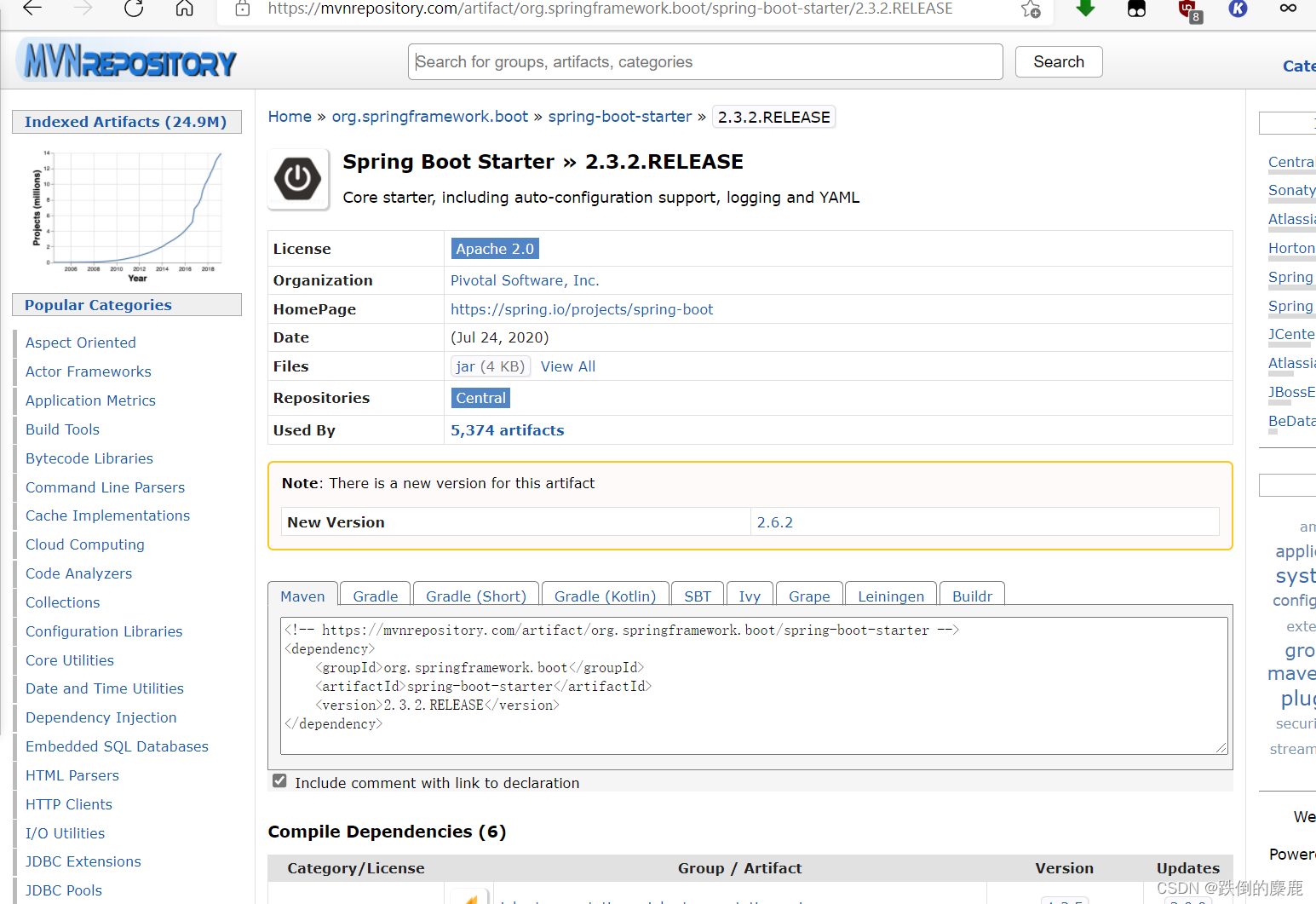Open the Date and Time Utilities category
1316x904 pixels.
tap(105, 688)
